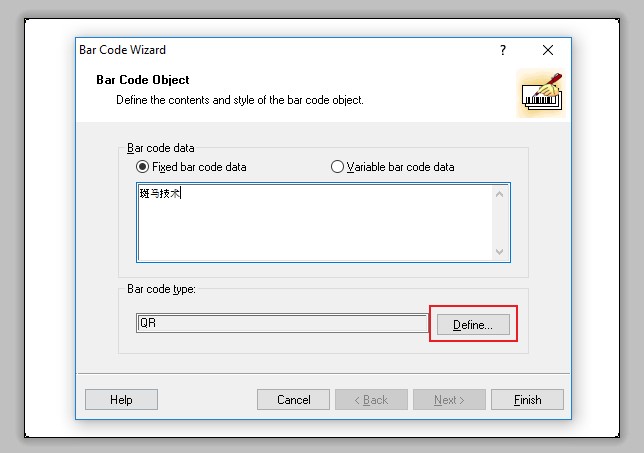644x453 pixels.
Task: Click the Help button
Action: tap(121, 400)
